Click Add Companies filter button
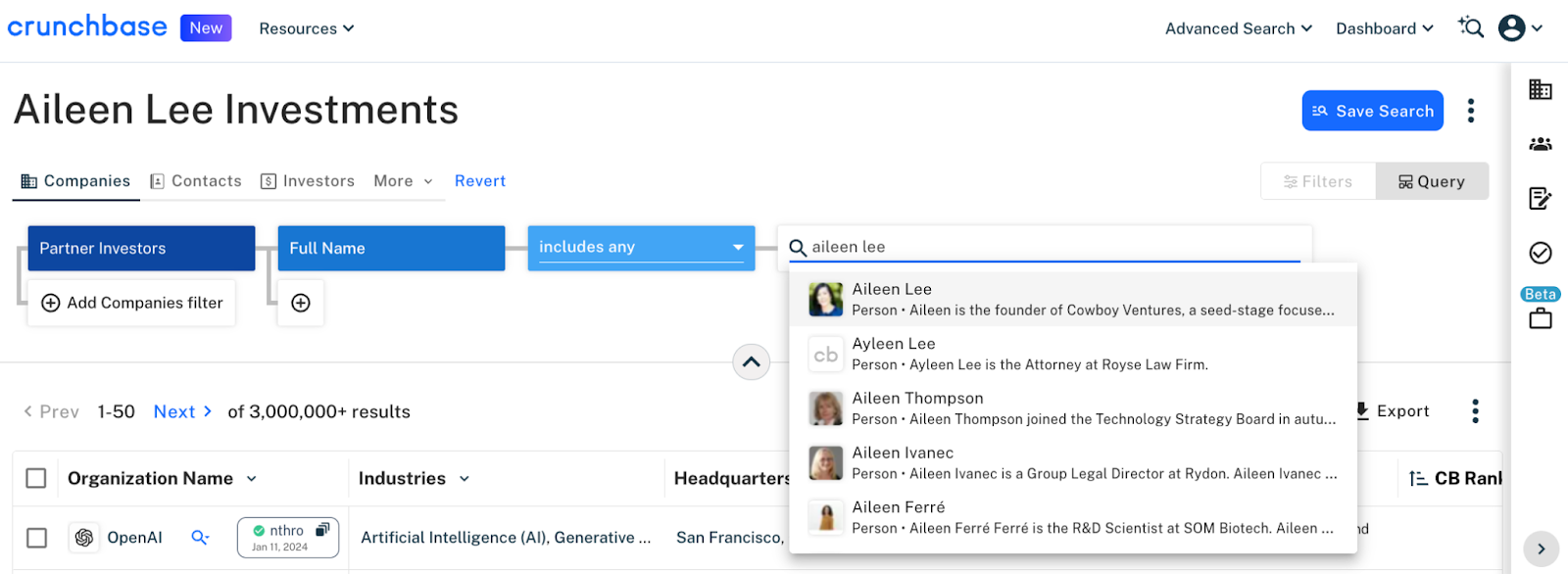This screenshot has width=1568, height=574. click(132, 303)
